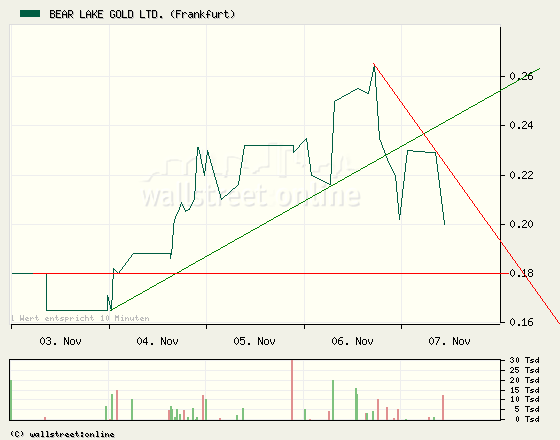Click the 0.26 price axis label
560x440 pixels.
click(521, 76)
